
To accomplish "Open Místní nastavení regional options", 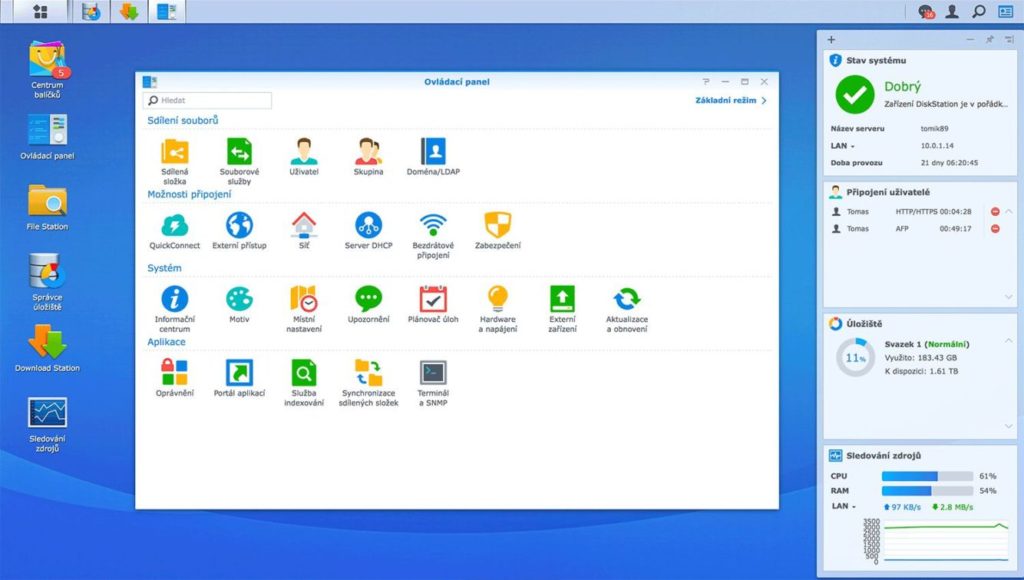I will (x=304, y=309).
